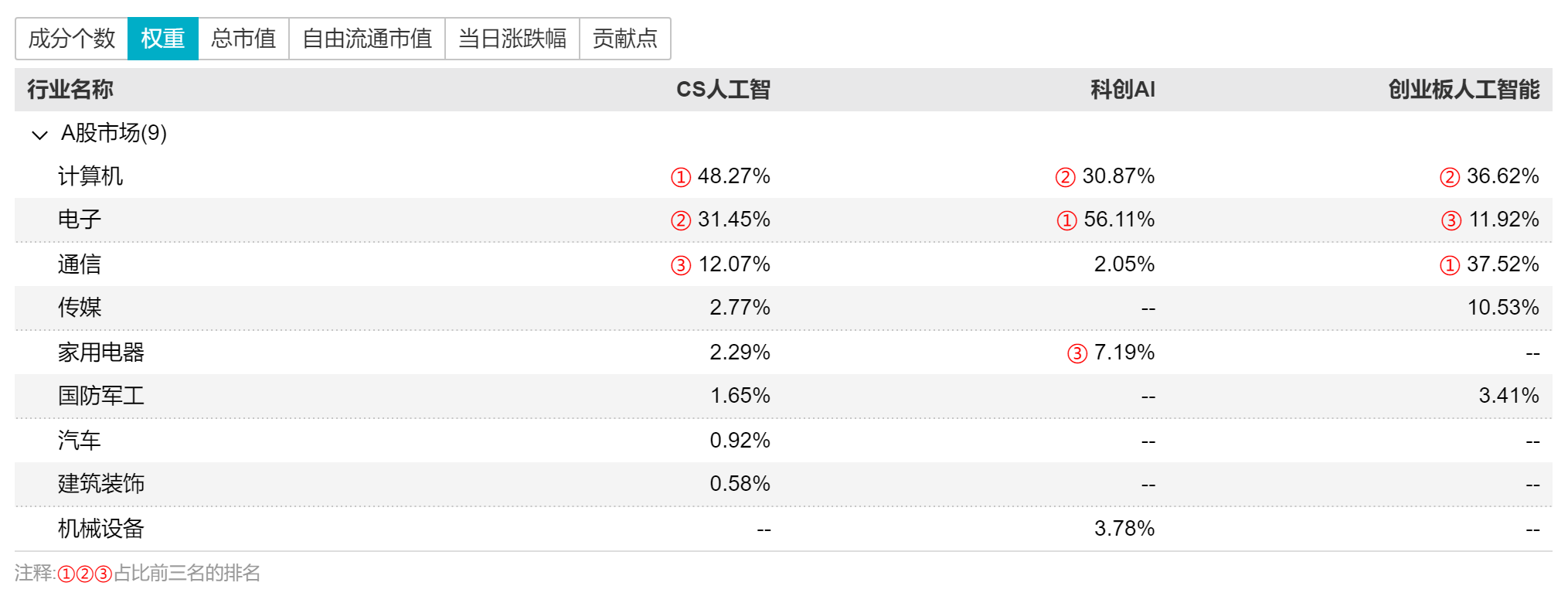This screenshot has width=1568, height=596.
Task: Select the 国防军工 industry row
Action: 784,396
